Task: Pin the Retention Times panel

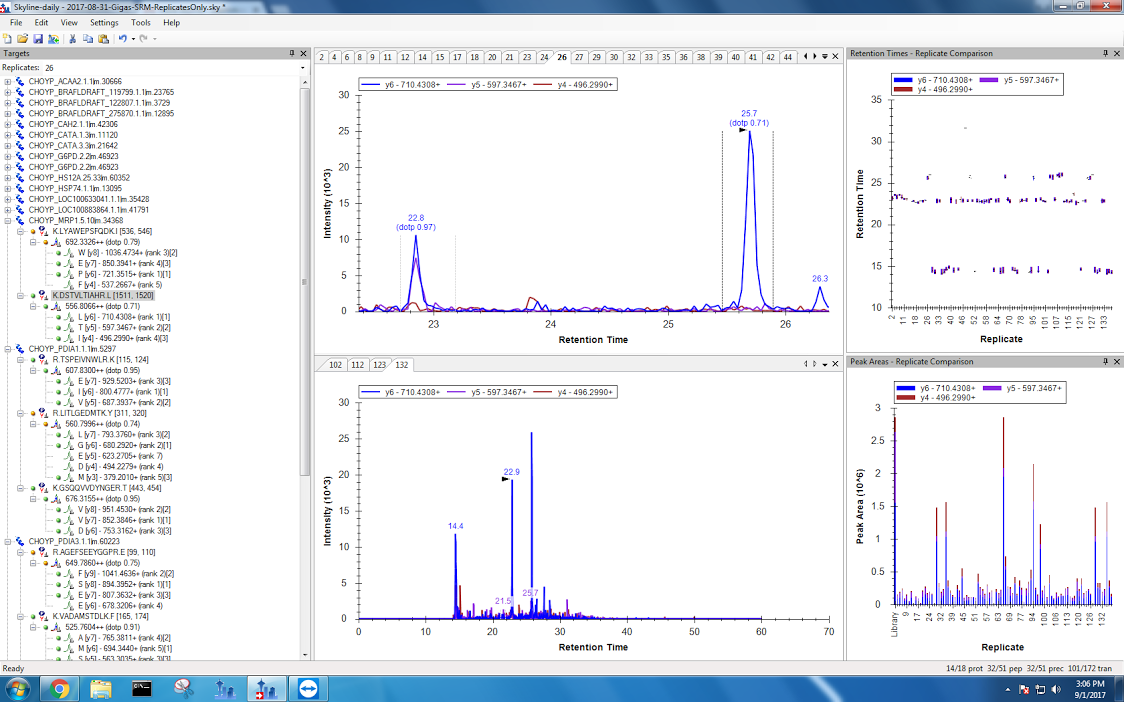Action: coord(1103,53)
